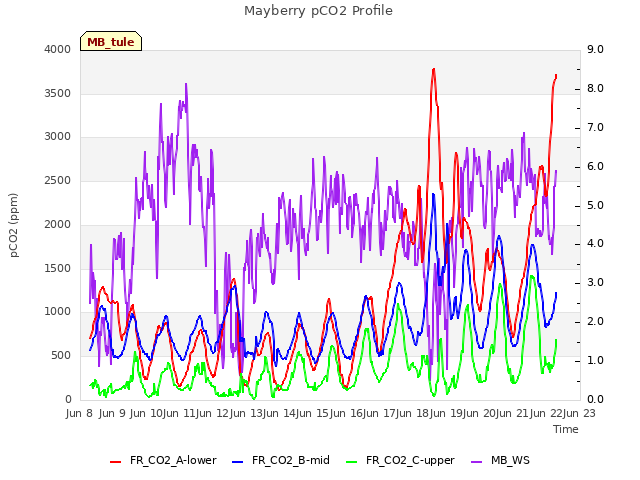
Task: Select the MB_WS legend label
Action: point(510,460)
